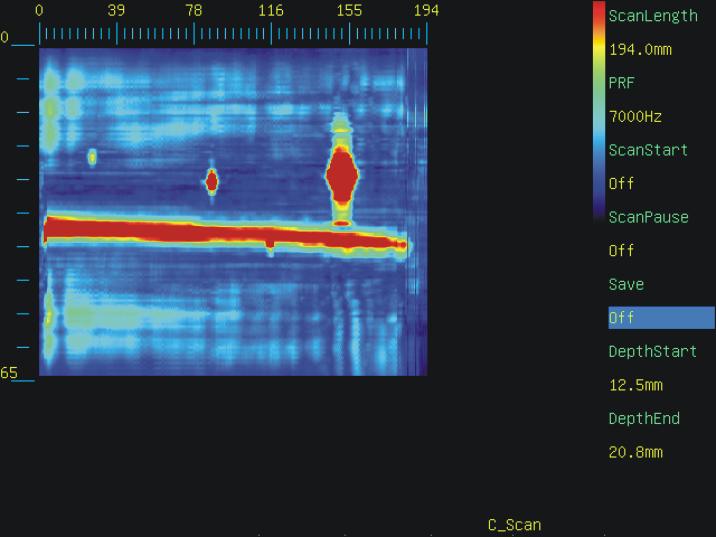Screen dimensions: 716x537
Task: Click the 20.8mm DepthEnd value
Action: pyautogui.click(x=635, y=452)
